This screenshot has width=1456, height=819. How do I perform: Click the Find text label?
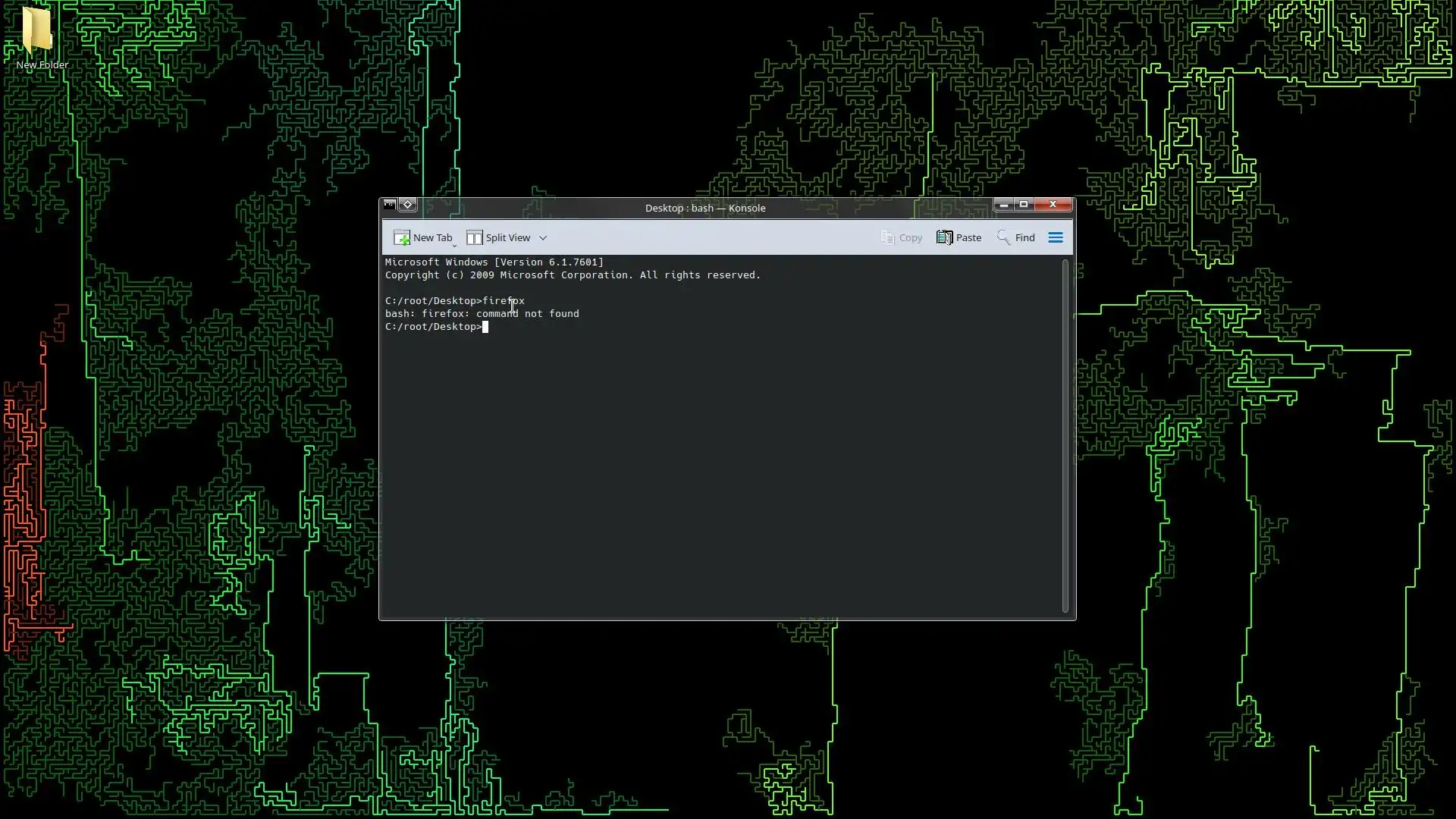1025,237
